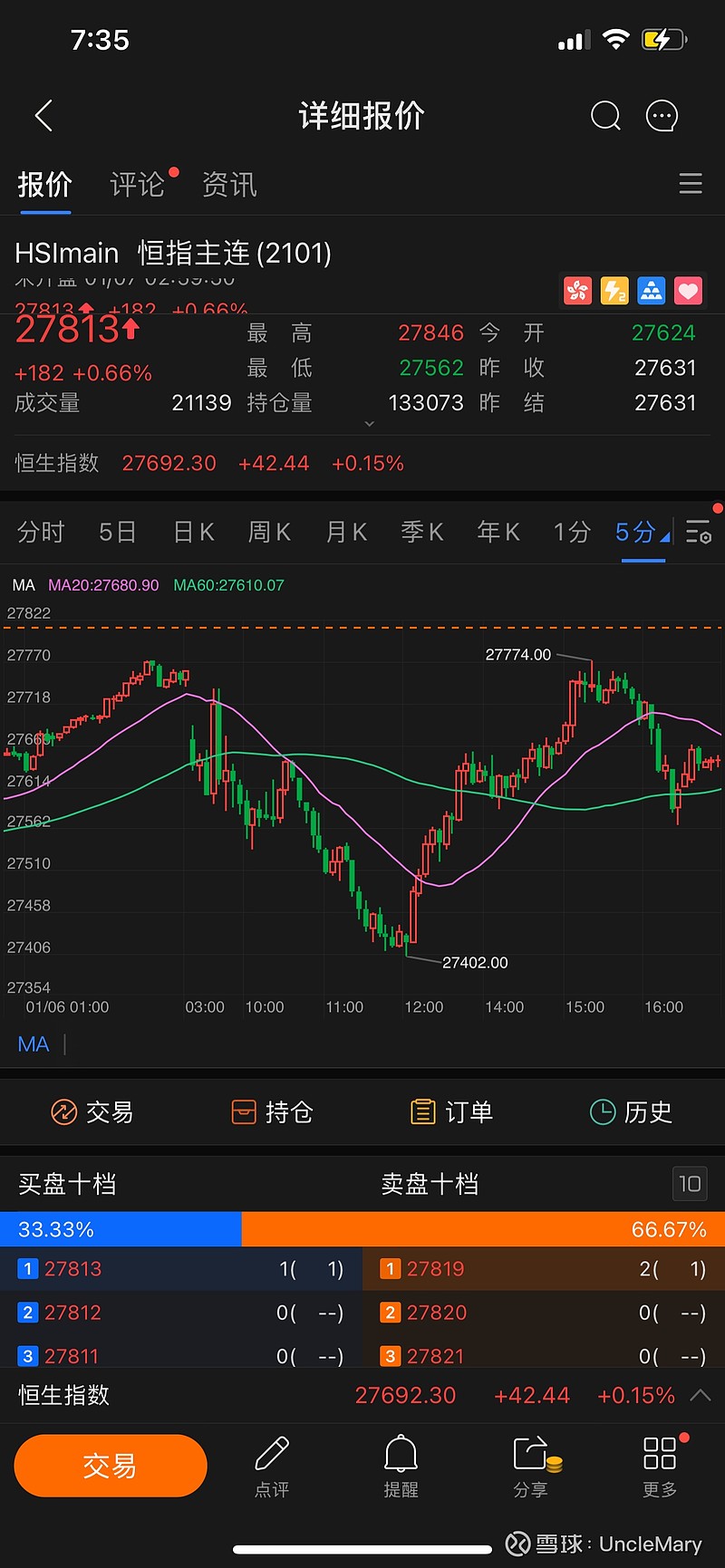Select the 5日 chart period
725x1568 pixels.
(118, 532)
